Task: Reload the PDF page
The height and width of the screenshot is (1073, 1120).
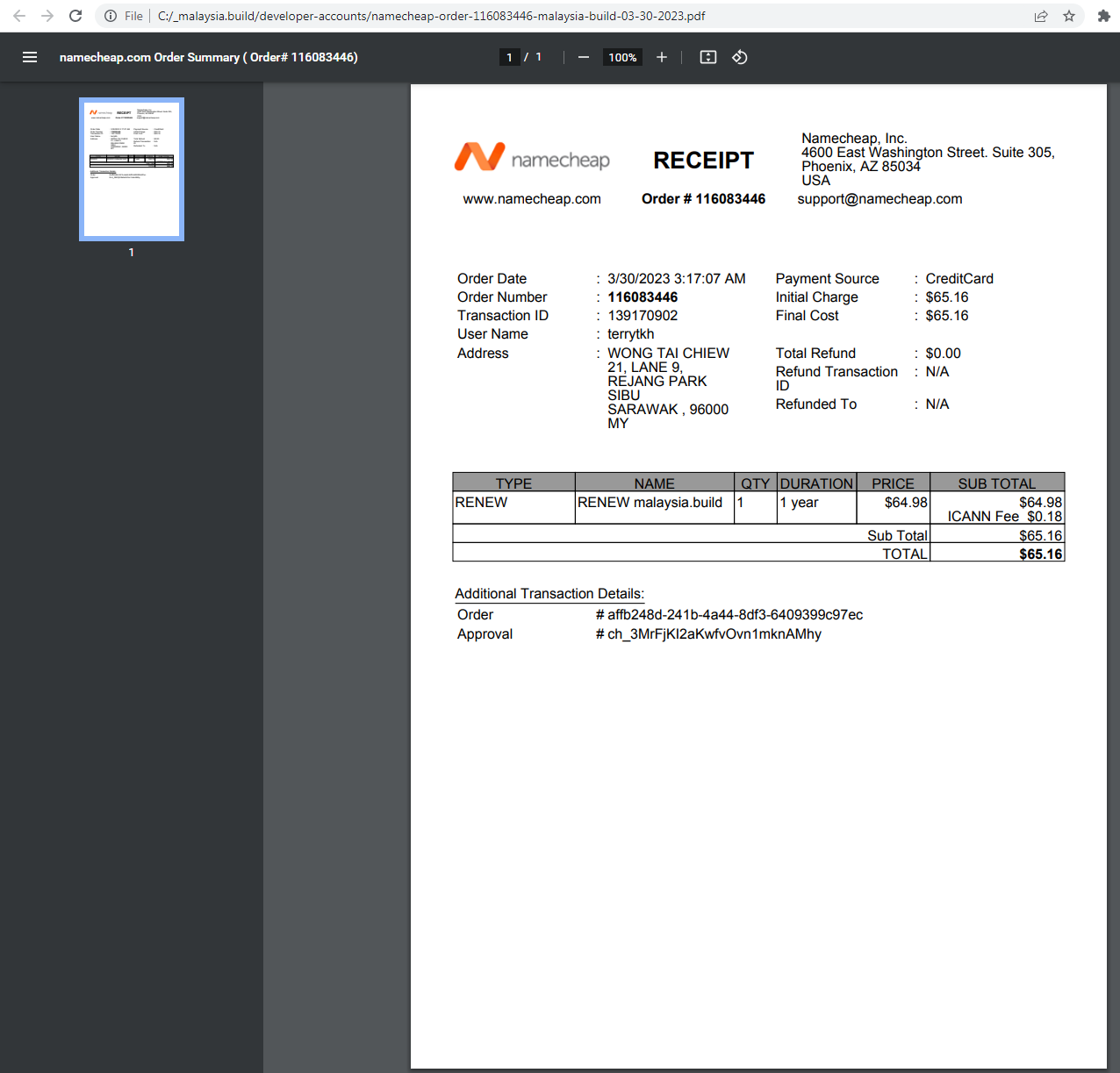Action: coord(75,16)
